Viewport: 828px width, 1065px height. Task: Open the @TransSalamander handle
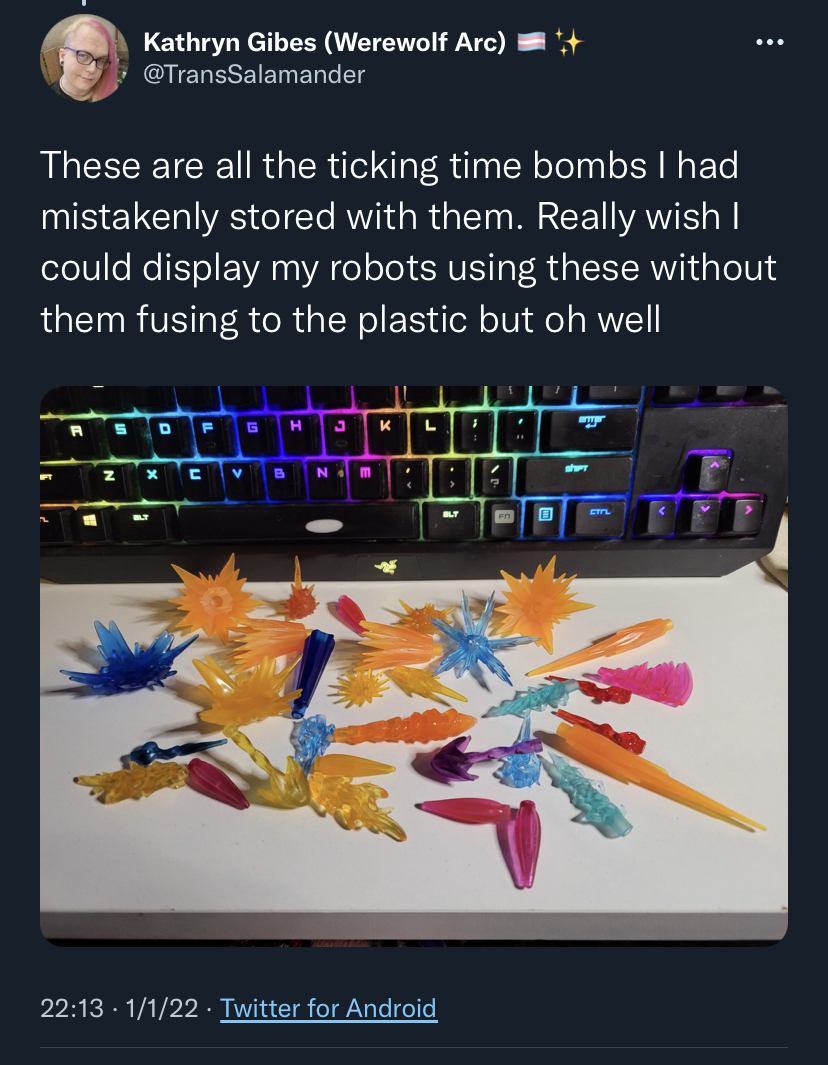click(x=254, y=74)
